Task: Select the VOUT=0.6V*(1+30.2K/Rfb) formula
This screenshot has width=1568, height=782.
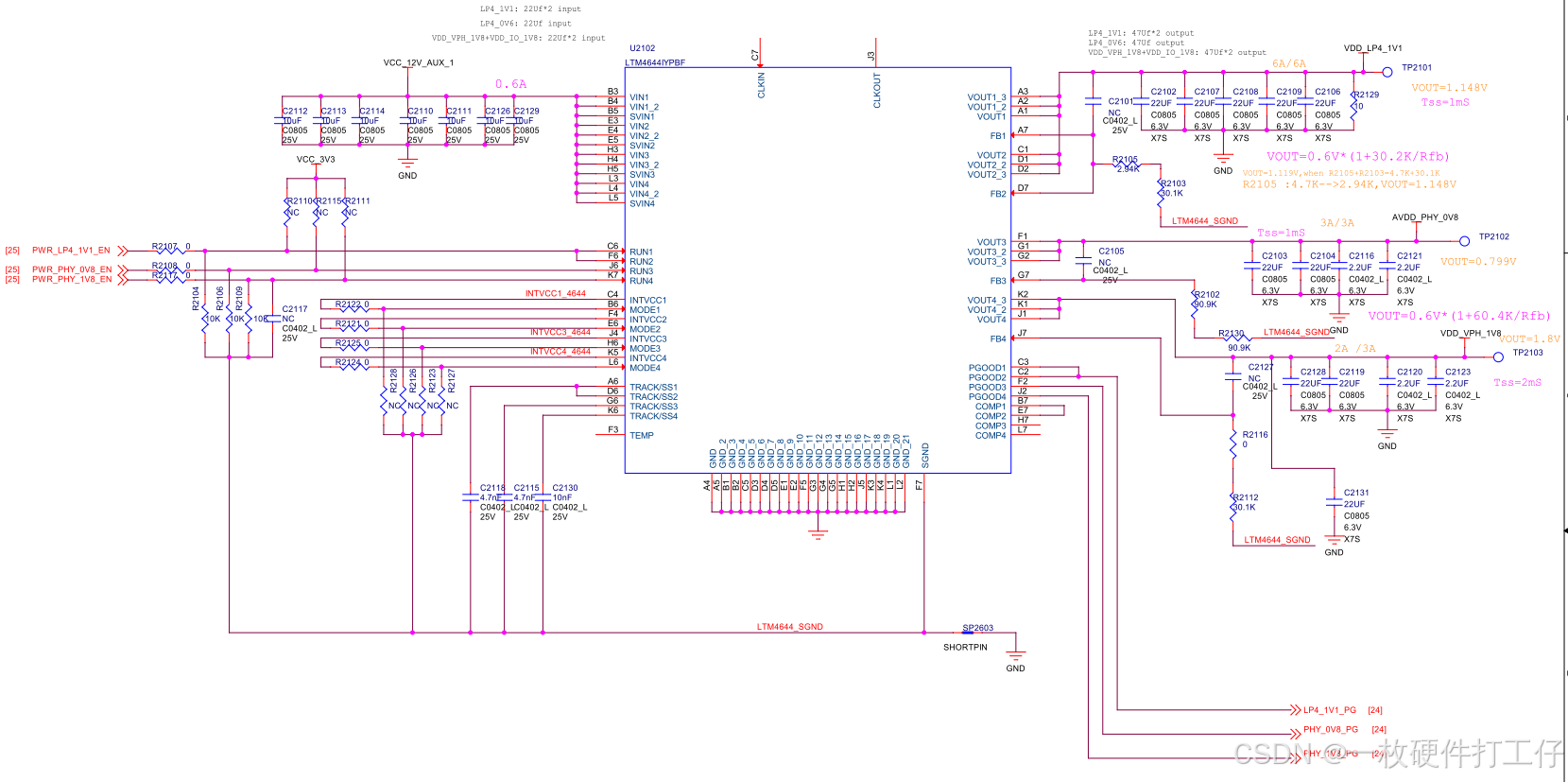Action: [1358, 157]
